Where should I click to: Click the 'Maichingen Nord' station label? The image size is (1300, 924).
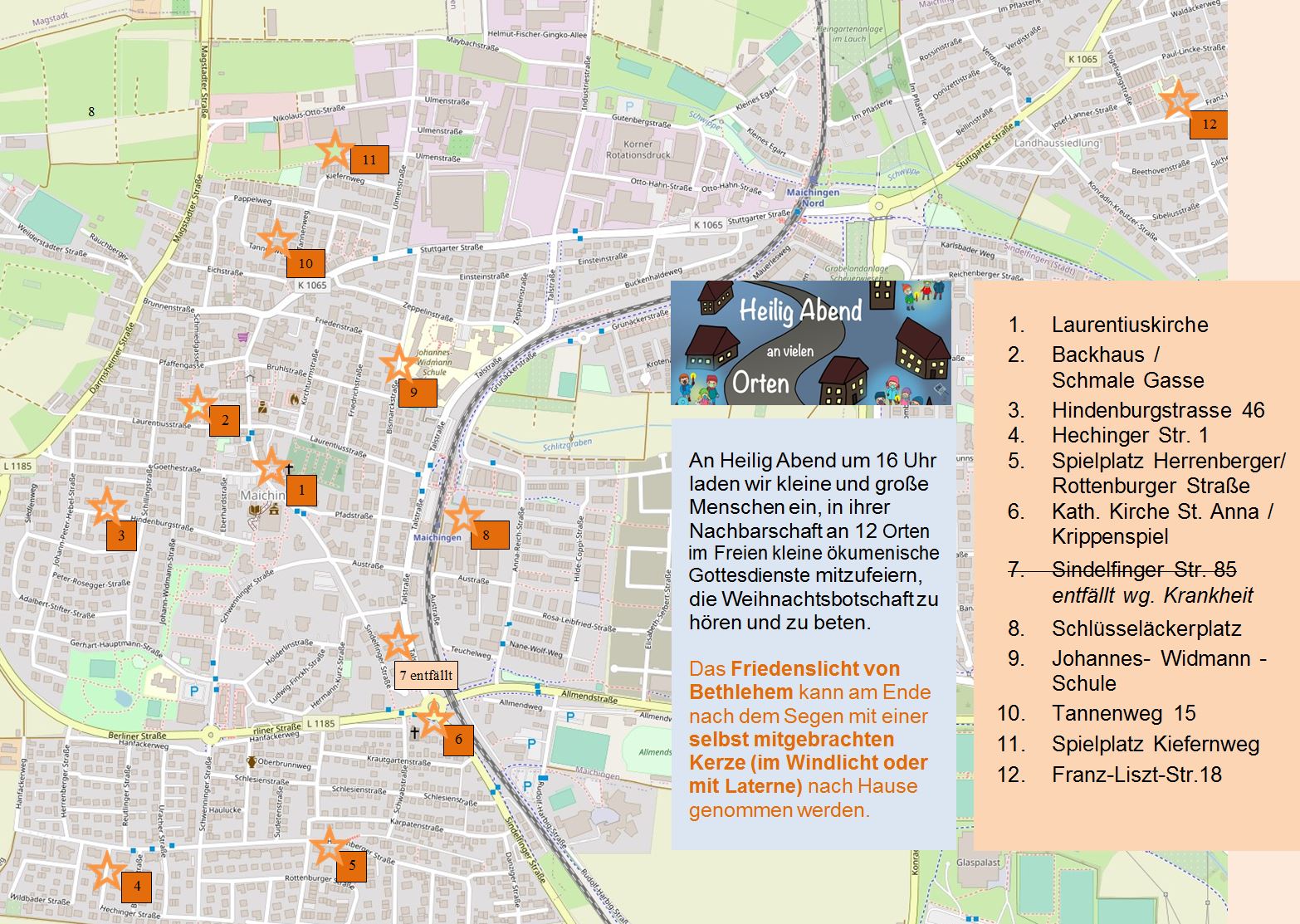(x=813, y=198)
